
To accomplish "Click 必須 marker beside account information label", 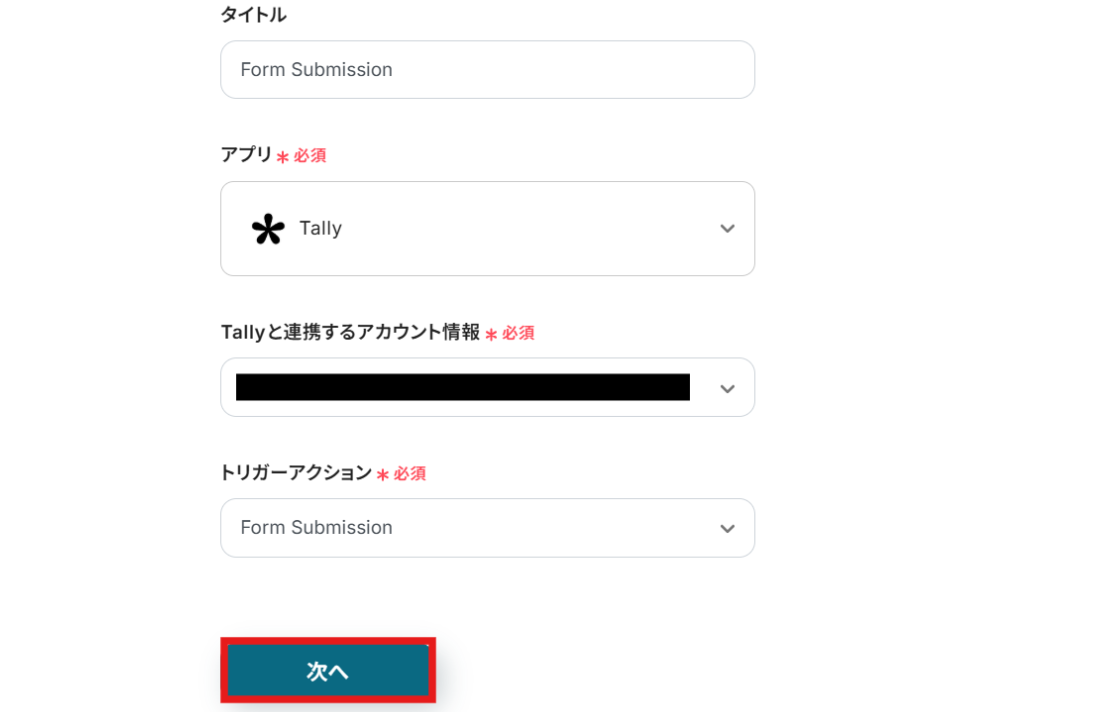I will 518,333.
